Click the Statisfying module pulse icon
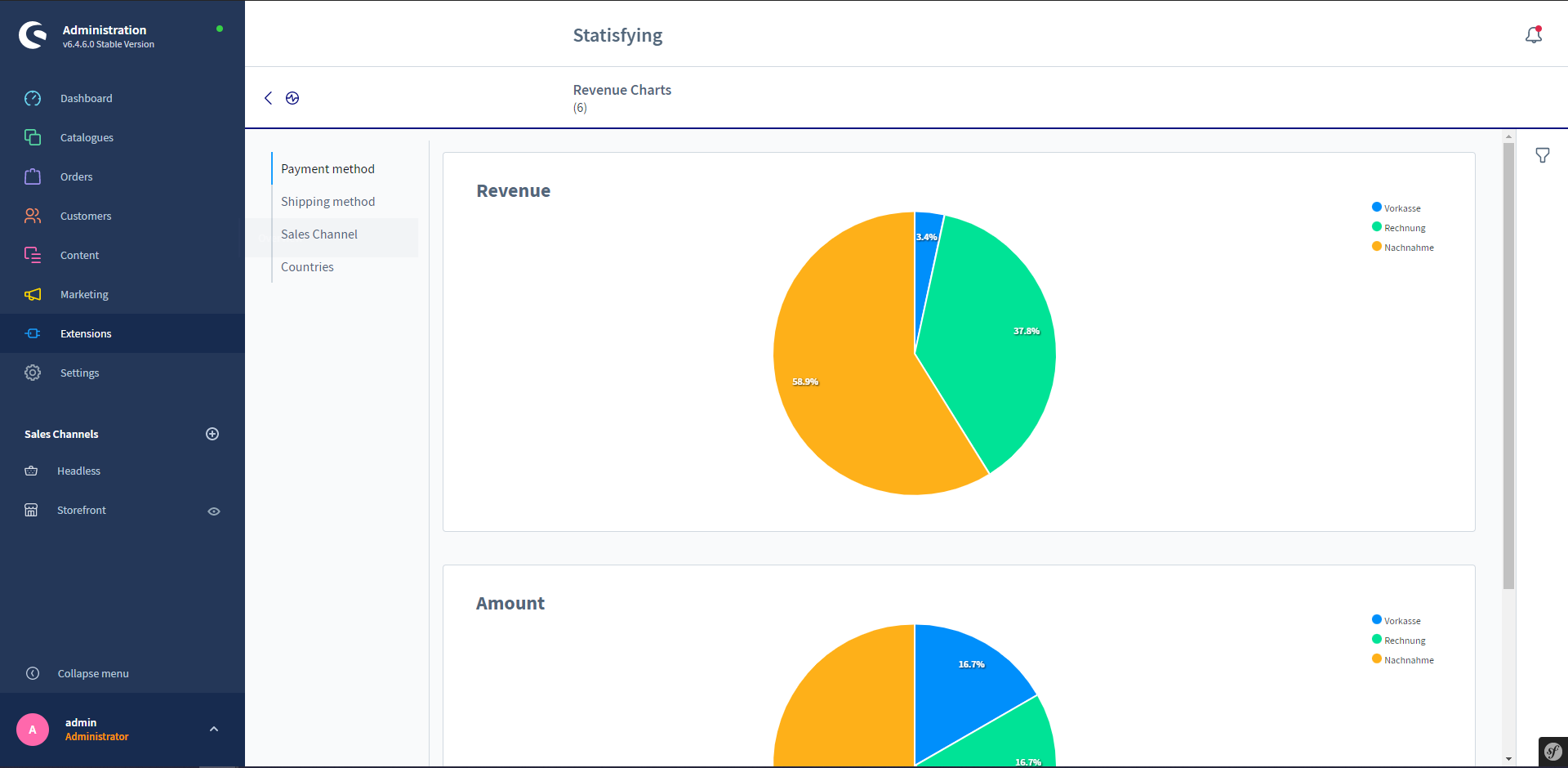 pos(292,98)
